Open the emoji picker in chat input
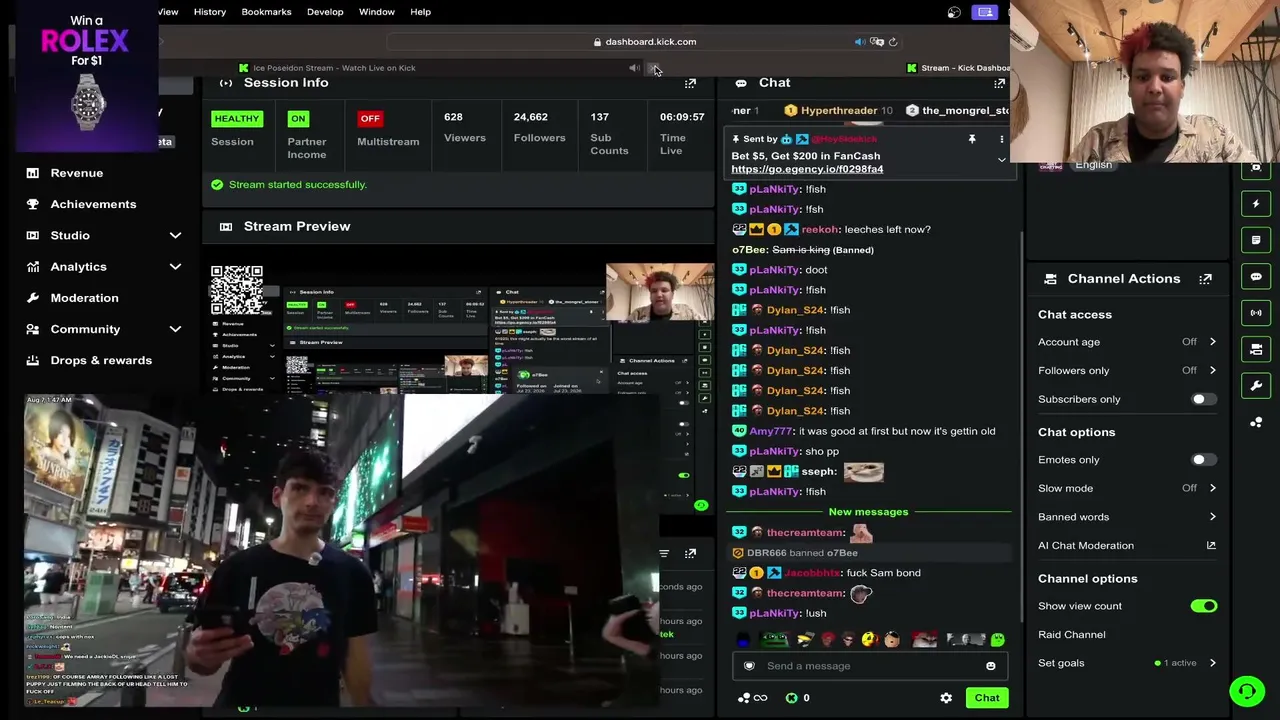Viewport: 1280px width, 720px height. tap(990, 666)
